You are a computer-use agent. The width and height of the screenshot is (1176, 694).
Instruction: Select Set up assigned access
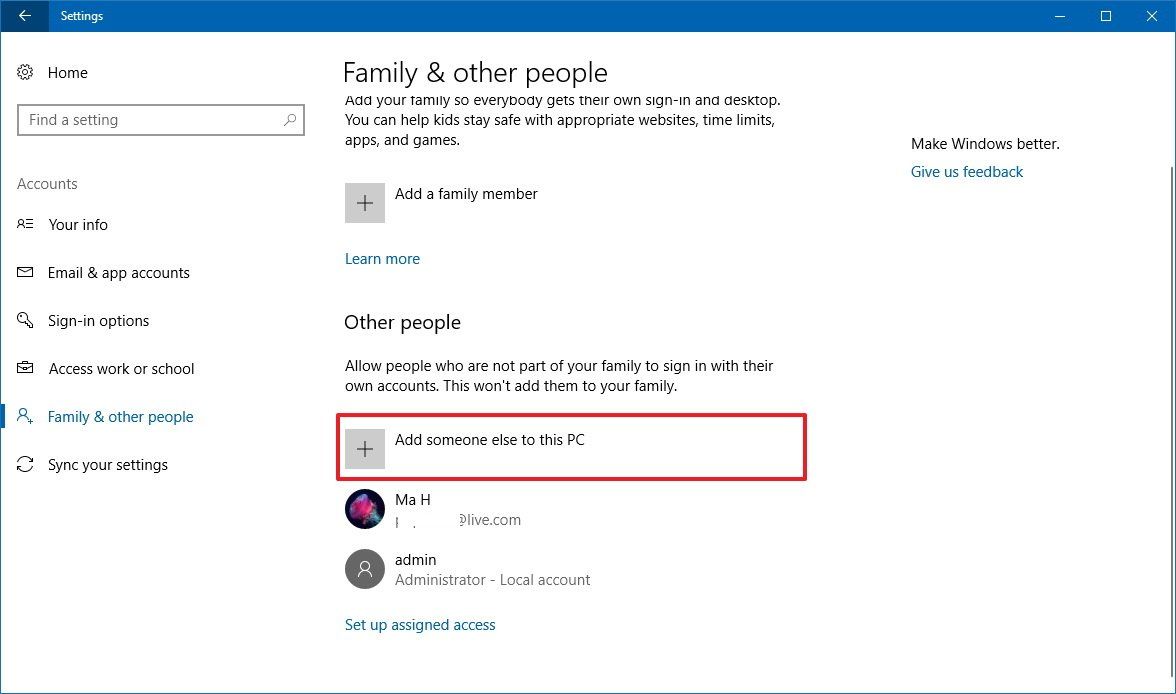pos(420,624)
